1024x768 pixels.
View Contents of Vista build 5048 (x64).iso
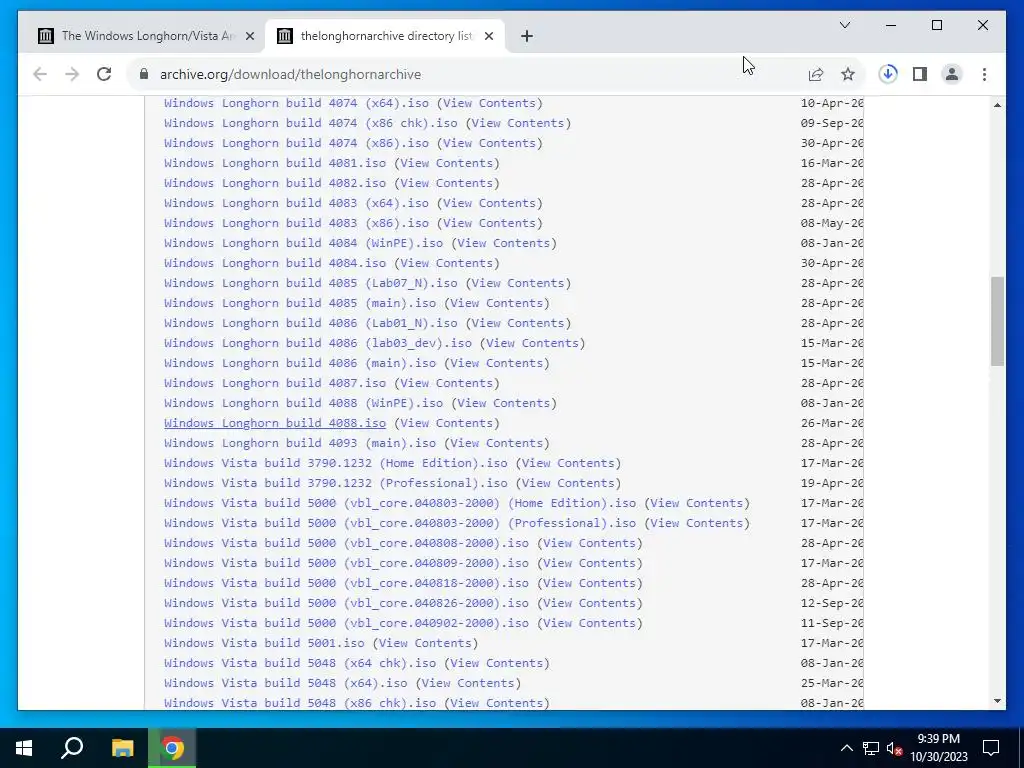(468, 683)
